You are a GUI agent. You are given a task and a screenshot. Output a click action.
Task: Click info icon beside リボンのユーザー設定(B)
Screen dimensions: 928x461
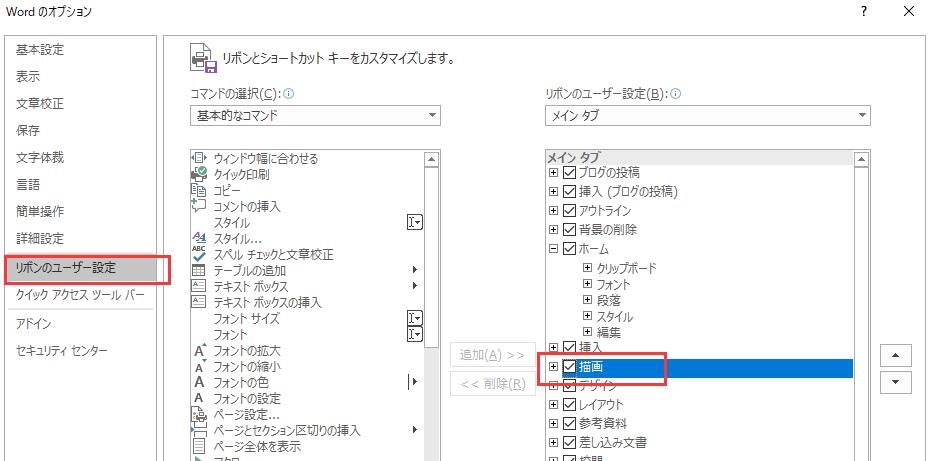[x=675, y=94]
